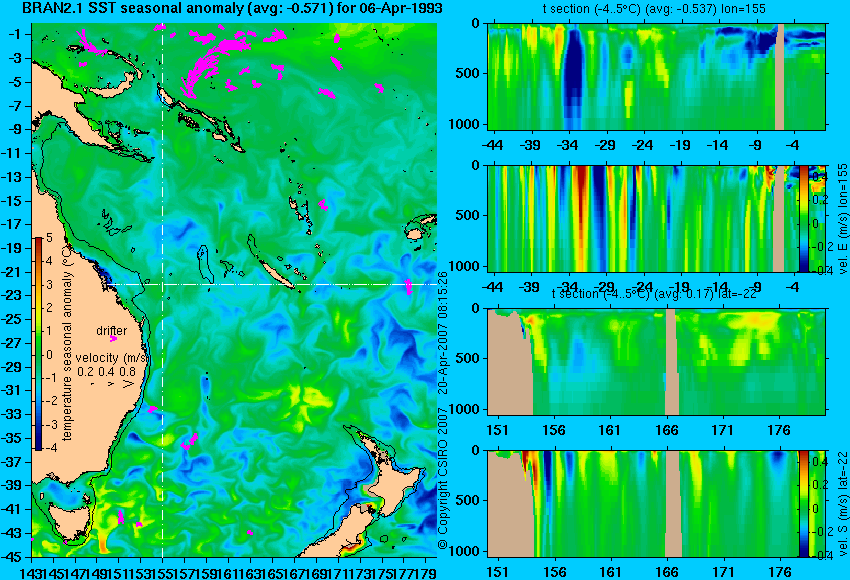Click the '-45' label on the map latitude axis
Screen dimensions: 850x580
(x=12, y=556)
